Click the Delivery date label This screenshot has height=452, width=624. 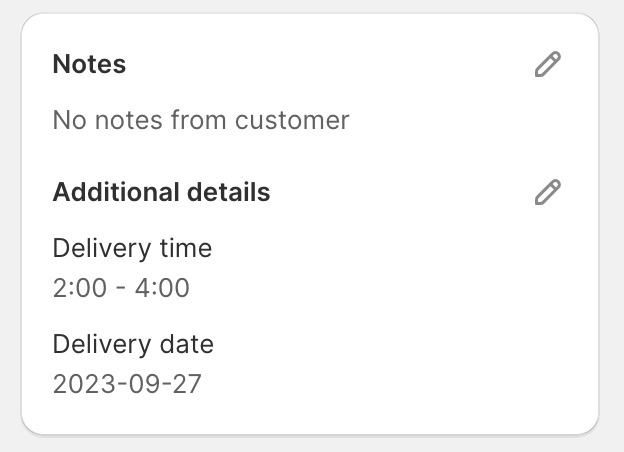pyautogui.click(x=133, y=345)
